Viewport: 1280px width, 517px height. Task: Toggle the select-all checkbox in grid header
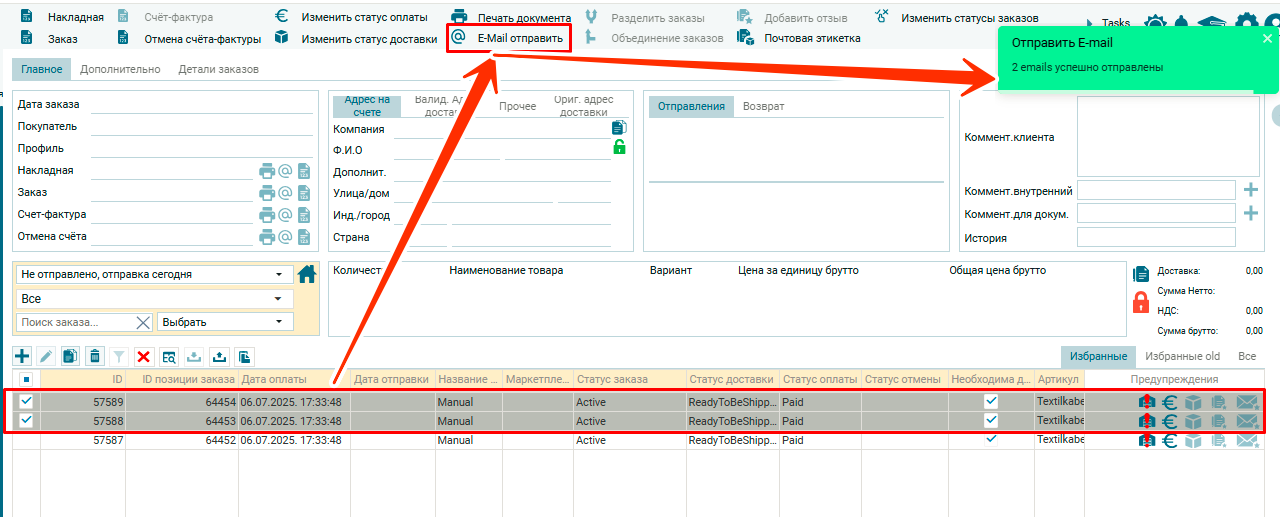tap(26, 379)
